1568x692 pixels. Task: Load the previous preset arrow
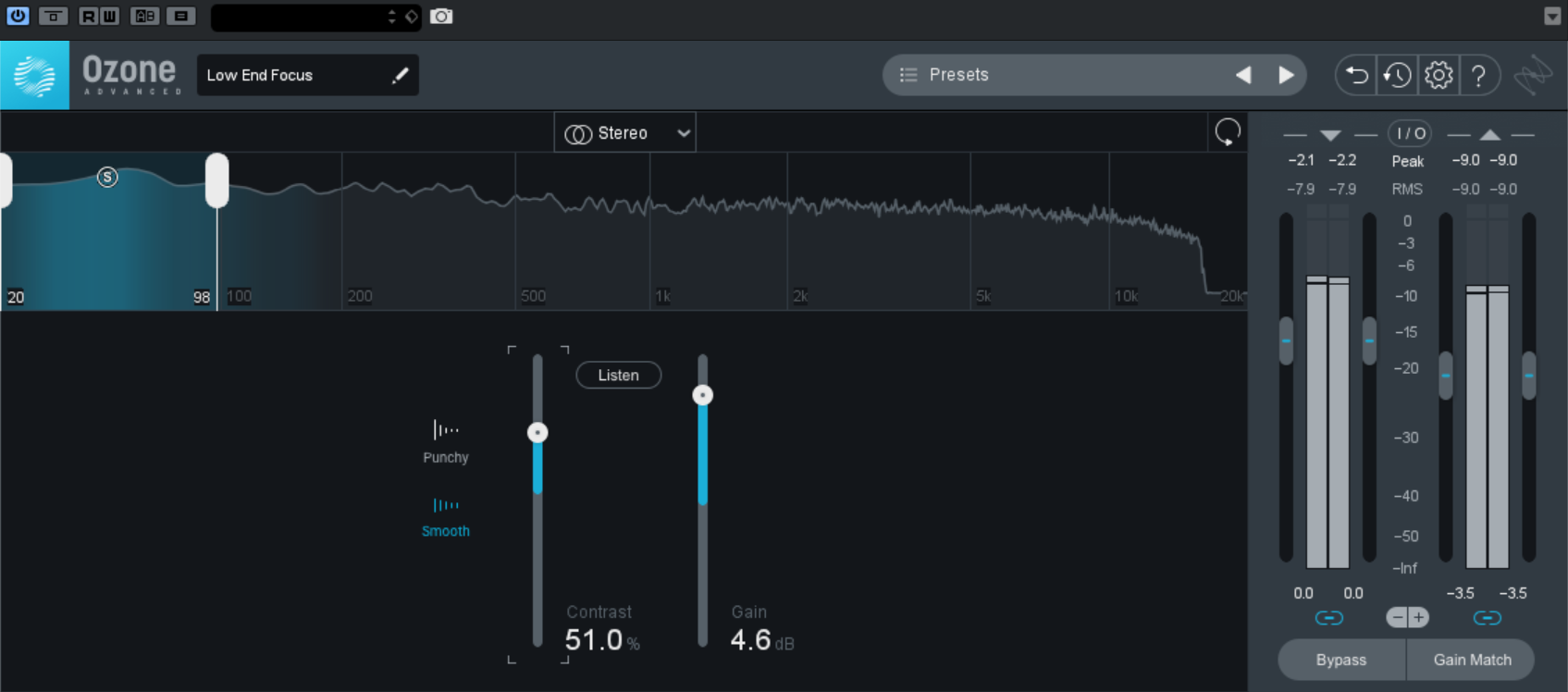tap(1243, 75)
